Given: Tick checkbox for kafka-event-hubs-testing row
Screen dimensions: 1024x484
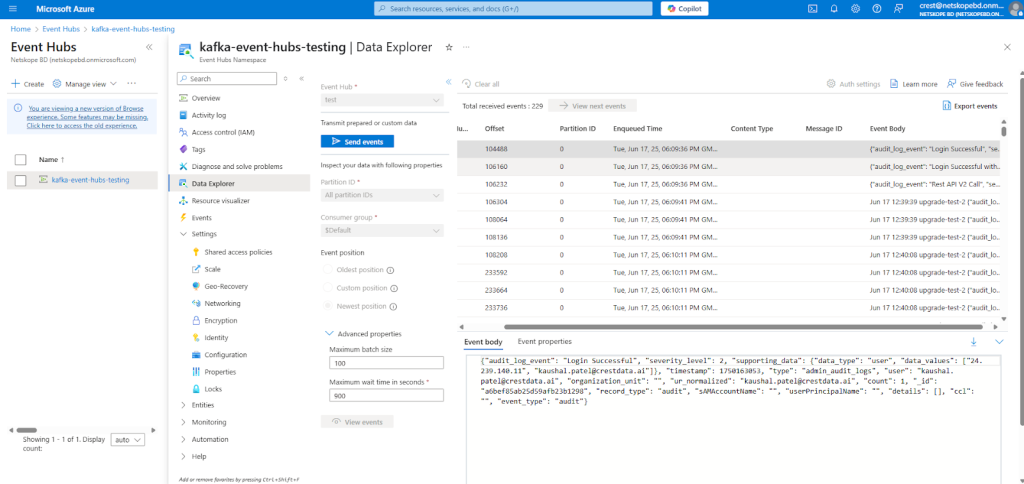Looking at the screenshot, I should (20, 180).
